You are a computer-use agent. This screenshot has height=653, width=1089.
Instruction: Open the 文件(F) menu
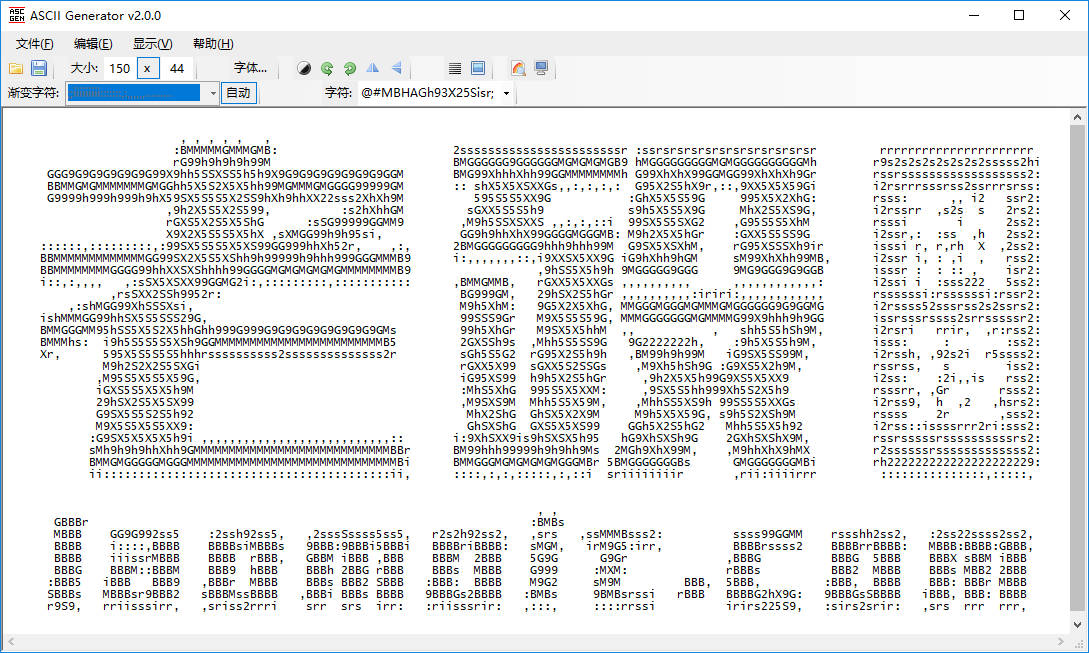34,44
